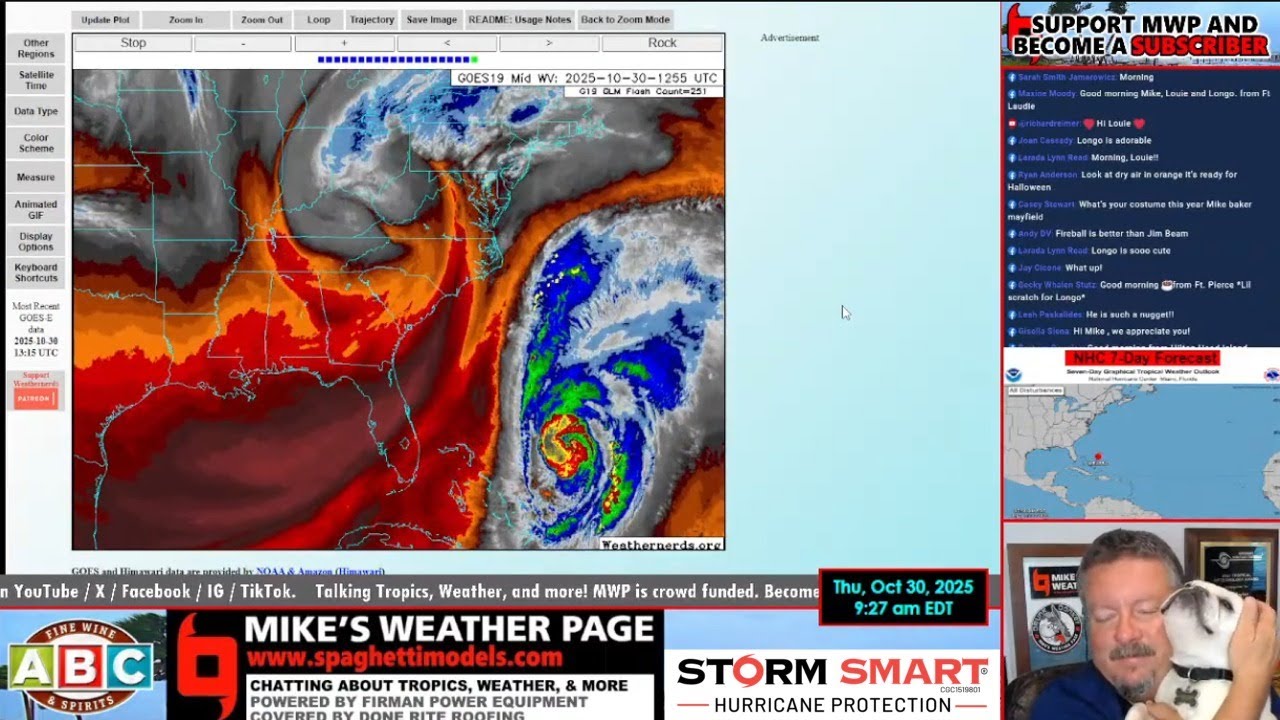The width and height of the screenshot is (1280, 720).
Task: Open the Color Scheme menu
Action: (36, 143)
